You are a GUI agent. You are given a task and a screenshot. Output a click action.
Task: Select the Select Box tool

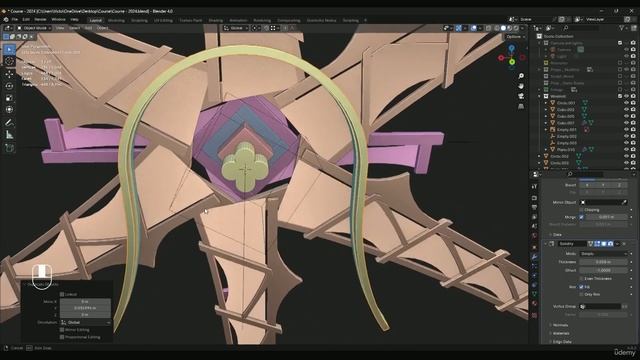[9, 49]
